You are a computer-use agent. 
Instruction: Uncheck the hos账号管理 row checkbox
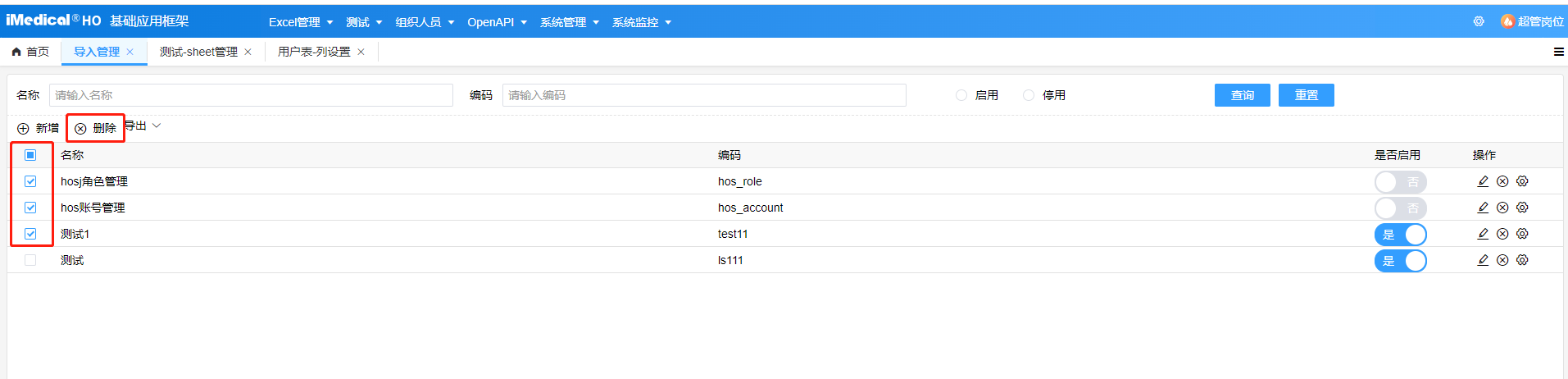tap(30, 208)
